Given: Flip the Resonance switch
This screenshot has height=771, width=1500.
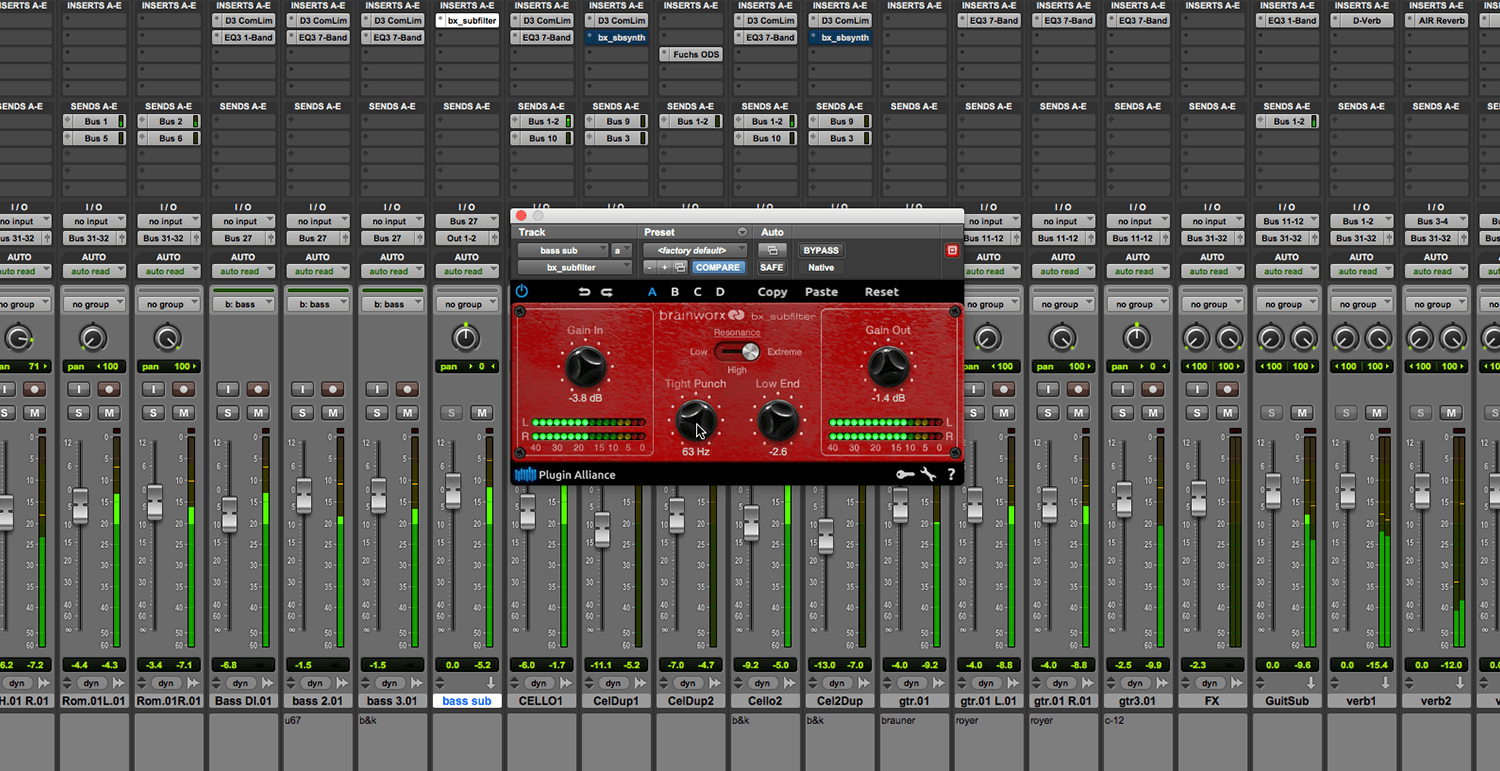Looking at the screenshot, I should pos(737,351).
